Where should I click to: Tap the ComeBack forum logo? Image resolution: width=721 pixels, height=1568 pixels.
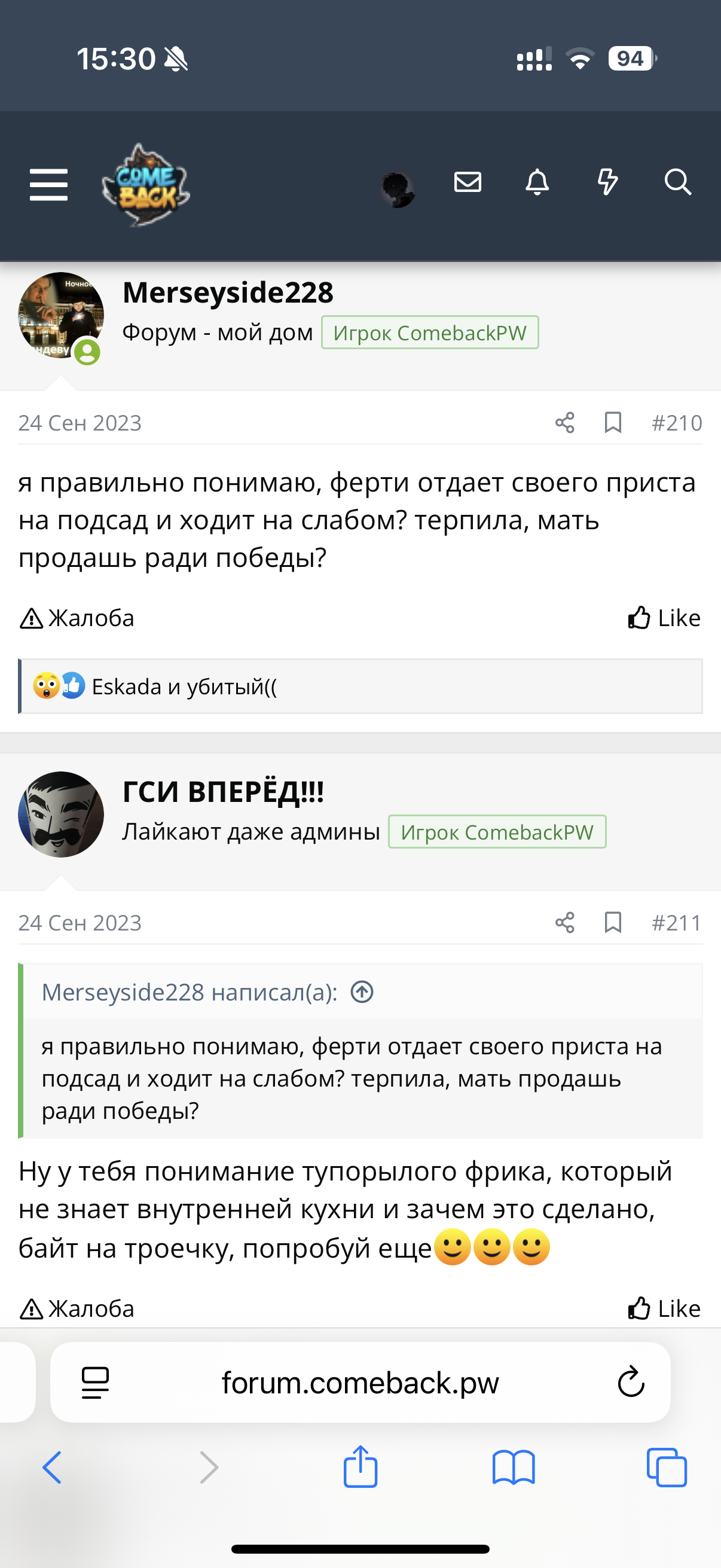[146, 185]
